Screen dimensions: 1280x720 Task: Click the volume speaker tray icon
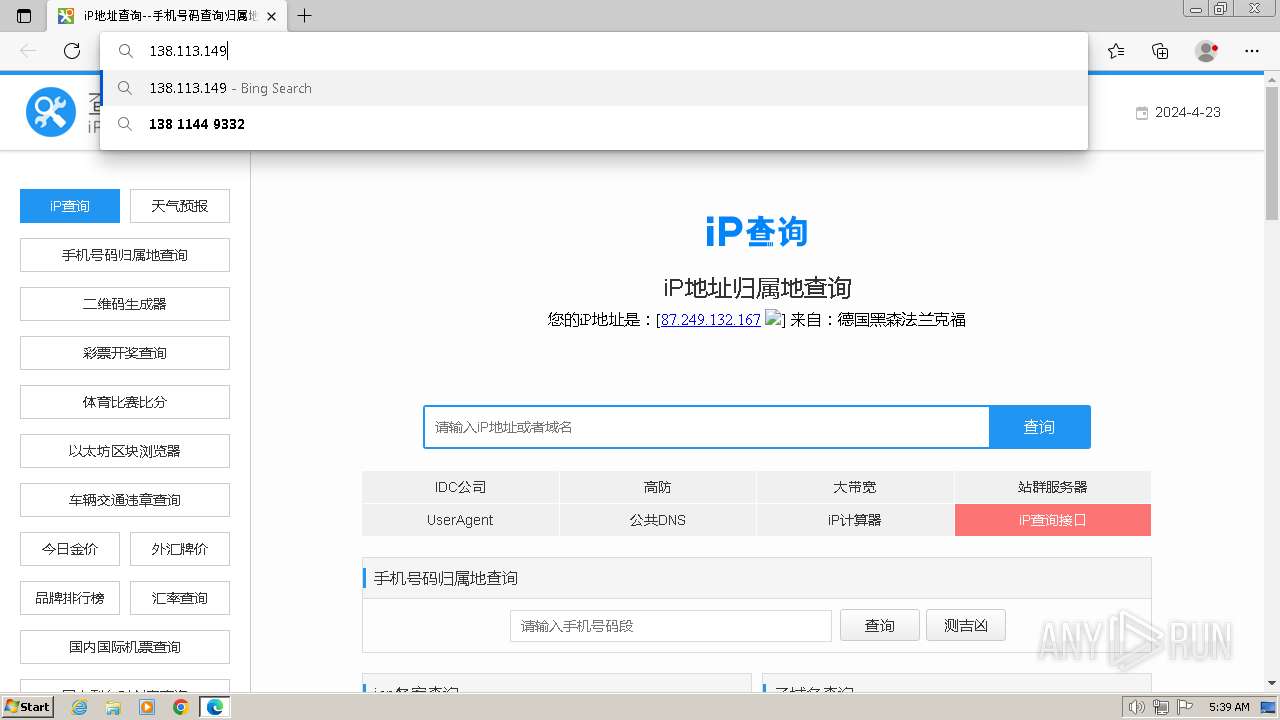(x=1137, y=707)
